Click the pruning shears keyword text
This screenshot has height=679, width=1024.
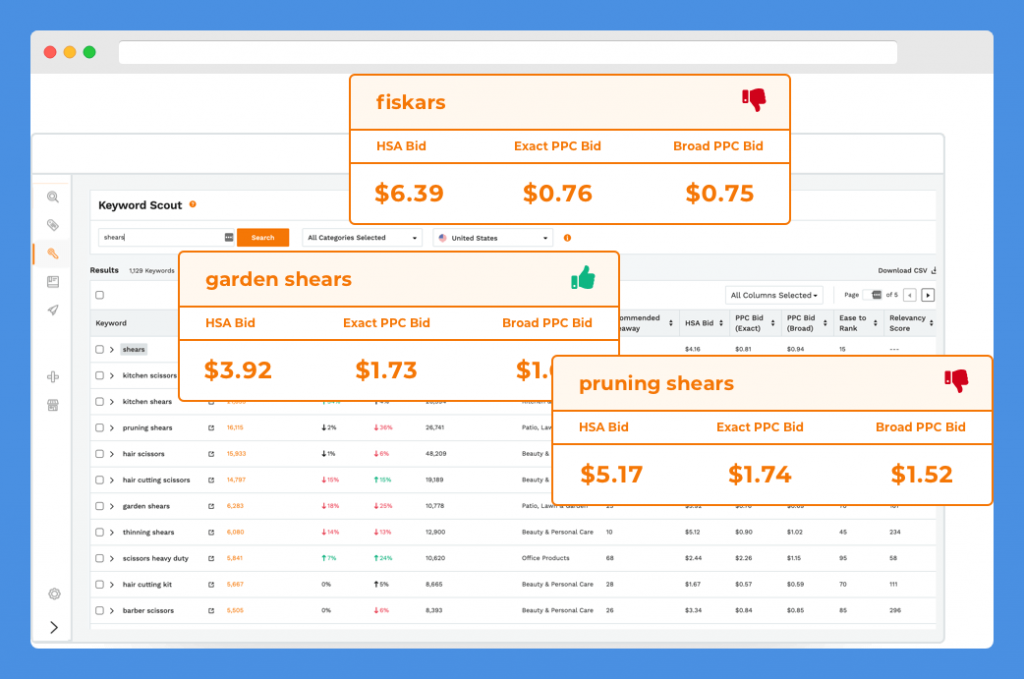[148, 428]
